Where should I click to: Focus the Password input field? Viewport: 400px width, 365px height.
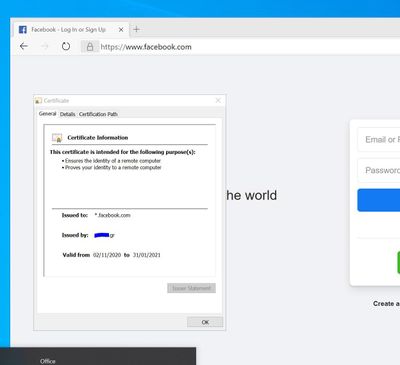pyautogui.click(x=379, y=170)
